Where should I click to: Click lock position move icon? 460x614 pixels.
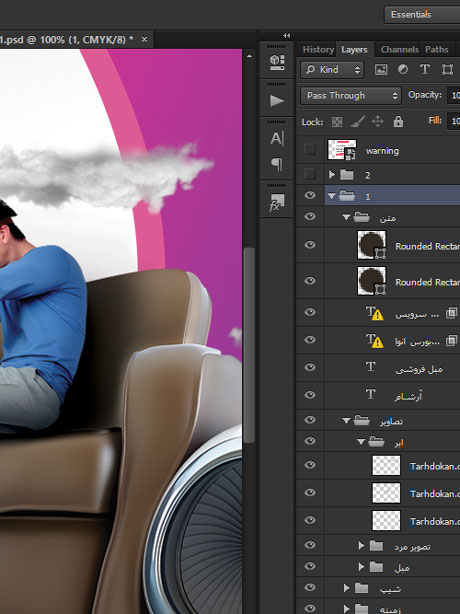[x=377, y=121]
